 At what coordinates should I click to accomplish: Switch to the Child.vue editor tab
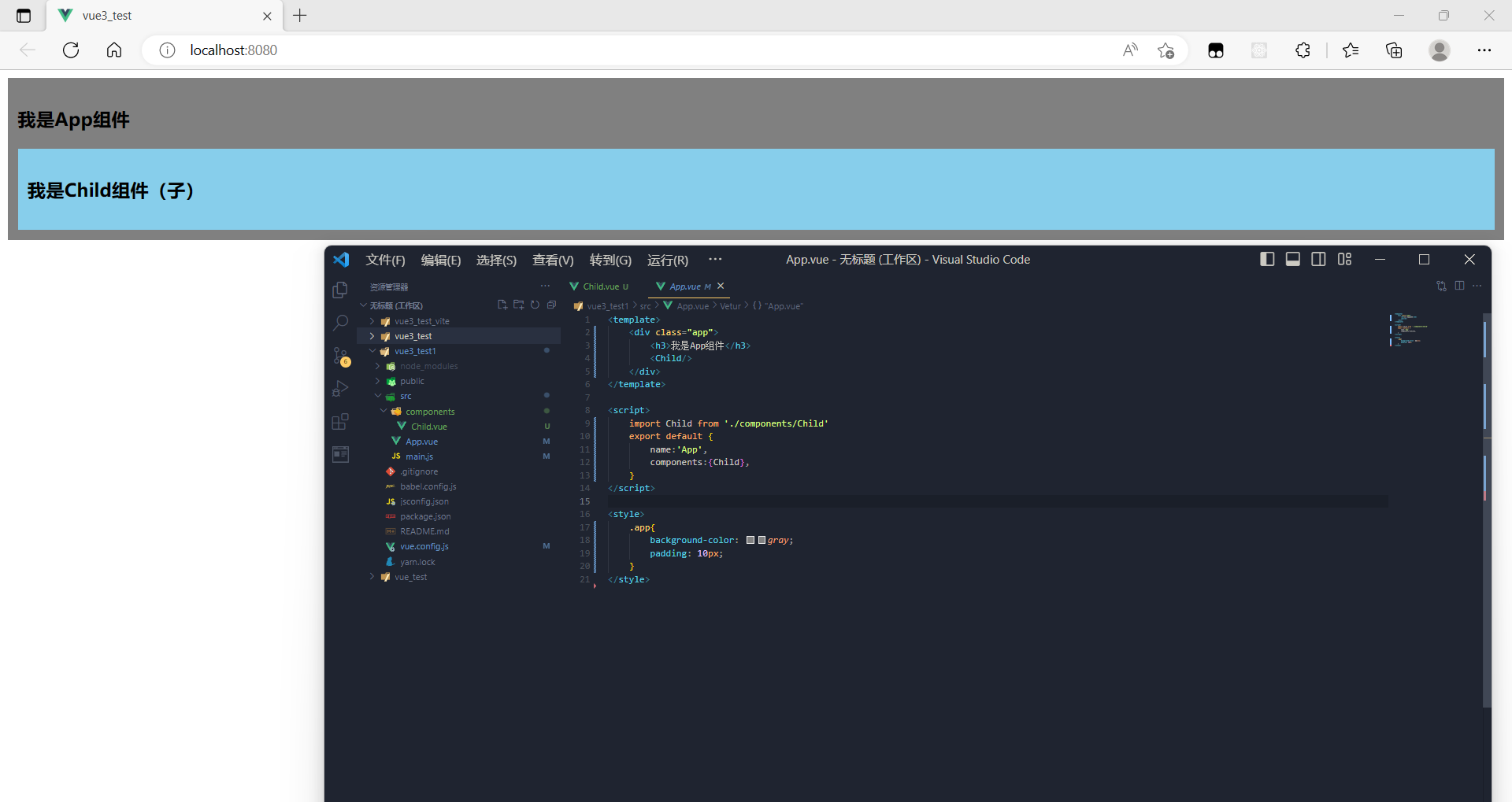602,286
